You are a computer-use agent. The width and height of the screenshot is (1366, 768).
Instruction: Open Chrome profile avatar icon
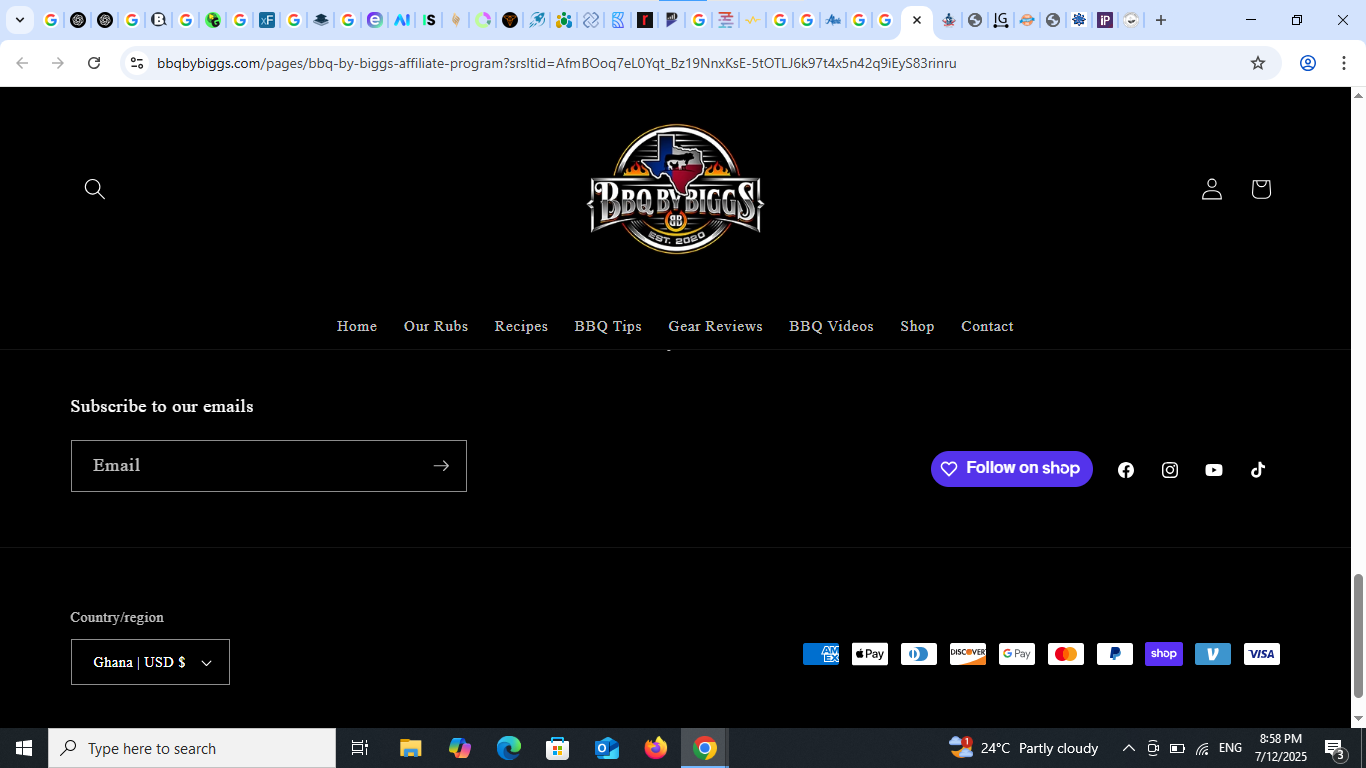[1307, 63]
